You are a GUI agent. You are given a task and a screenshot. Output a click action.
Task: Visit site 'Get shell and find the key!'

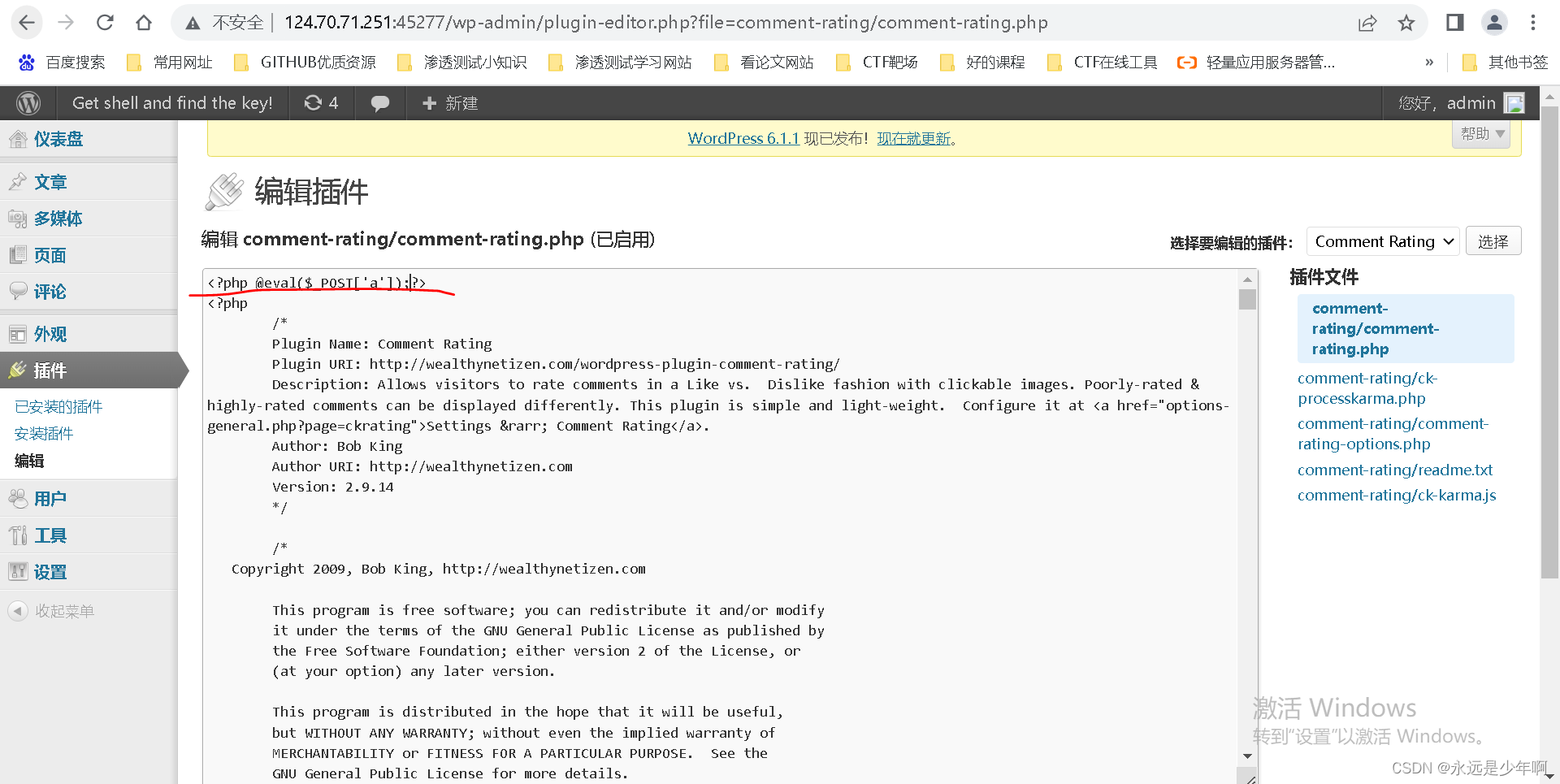tap(172, 103)
